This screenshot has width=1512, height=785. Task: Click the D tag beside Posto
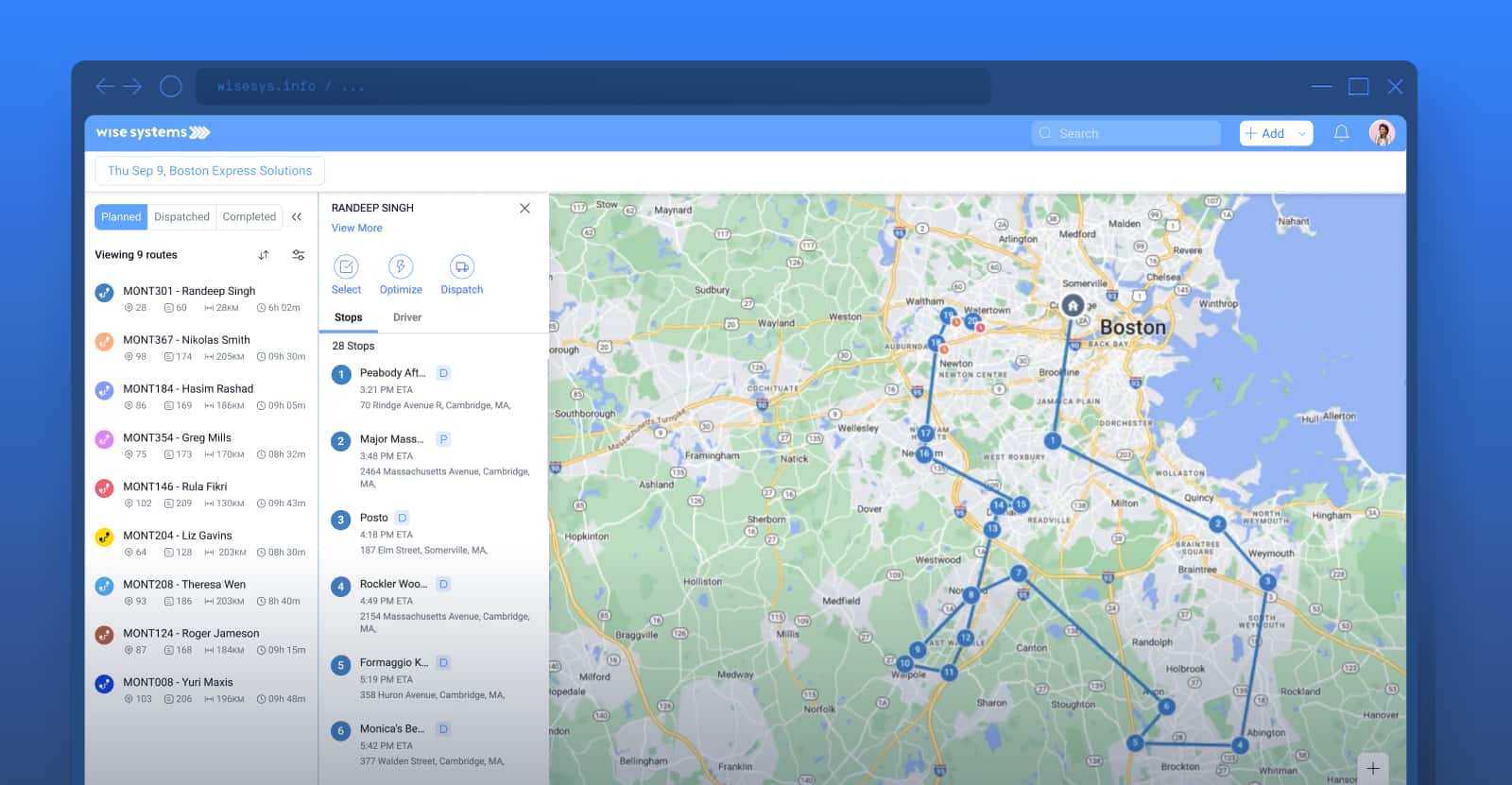(402, 518)
